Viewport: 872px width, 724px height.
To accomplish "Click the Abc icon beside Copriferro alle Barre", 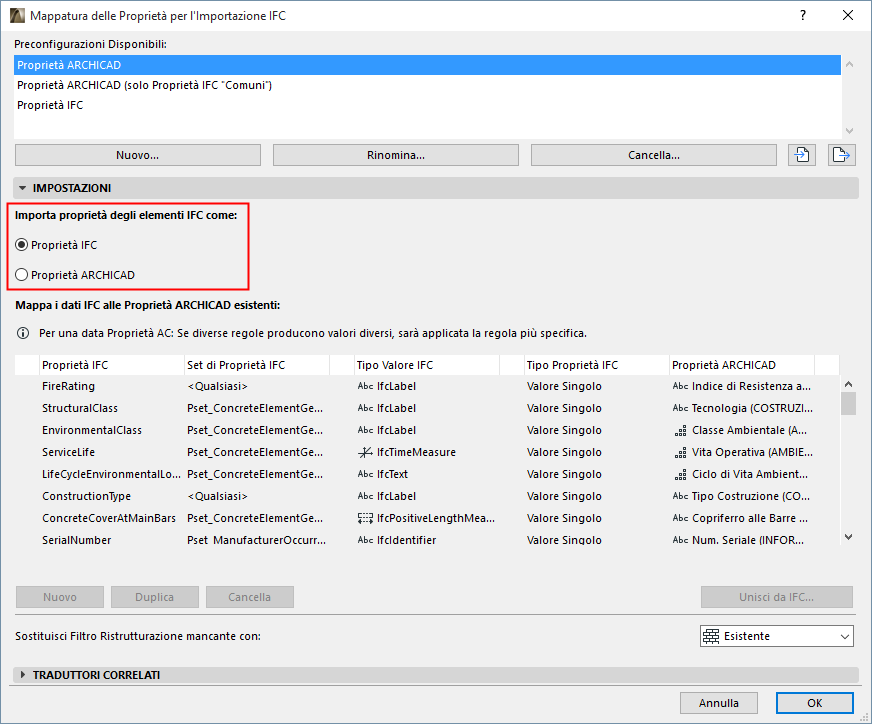I will click(680, 518).
